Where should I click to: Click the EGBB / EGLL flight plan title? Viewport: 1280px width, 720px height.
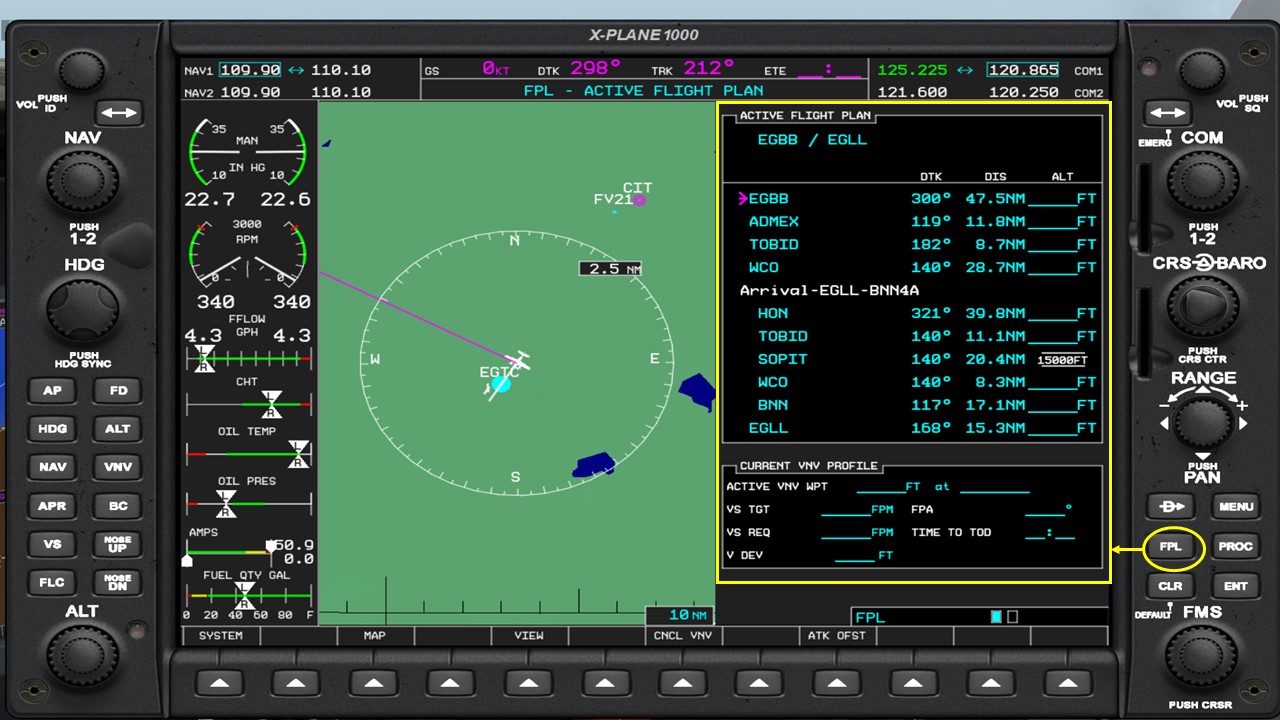(812, 140)
